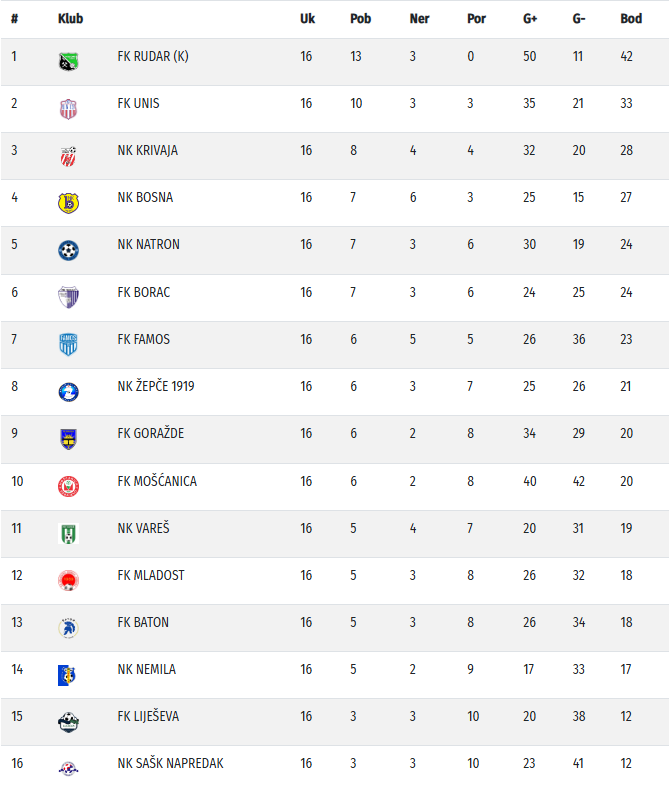Select the FK Mladost red logo
Screen dimensions: 669x796
point(68,580)
